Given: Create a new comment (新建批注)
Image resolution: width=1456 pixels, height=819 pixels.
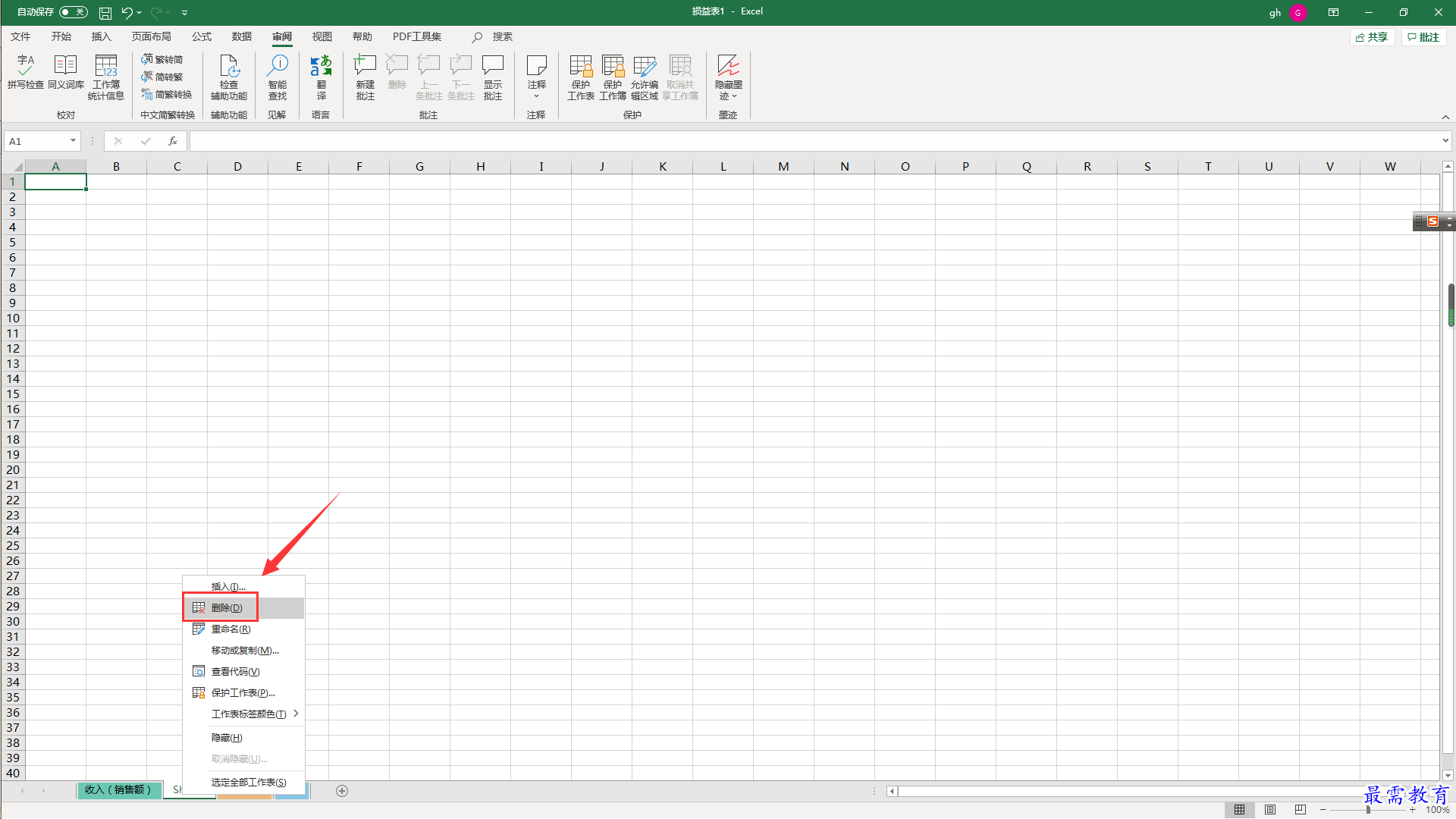Looking at the screenshot, I should tap(366, 77).
